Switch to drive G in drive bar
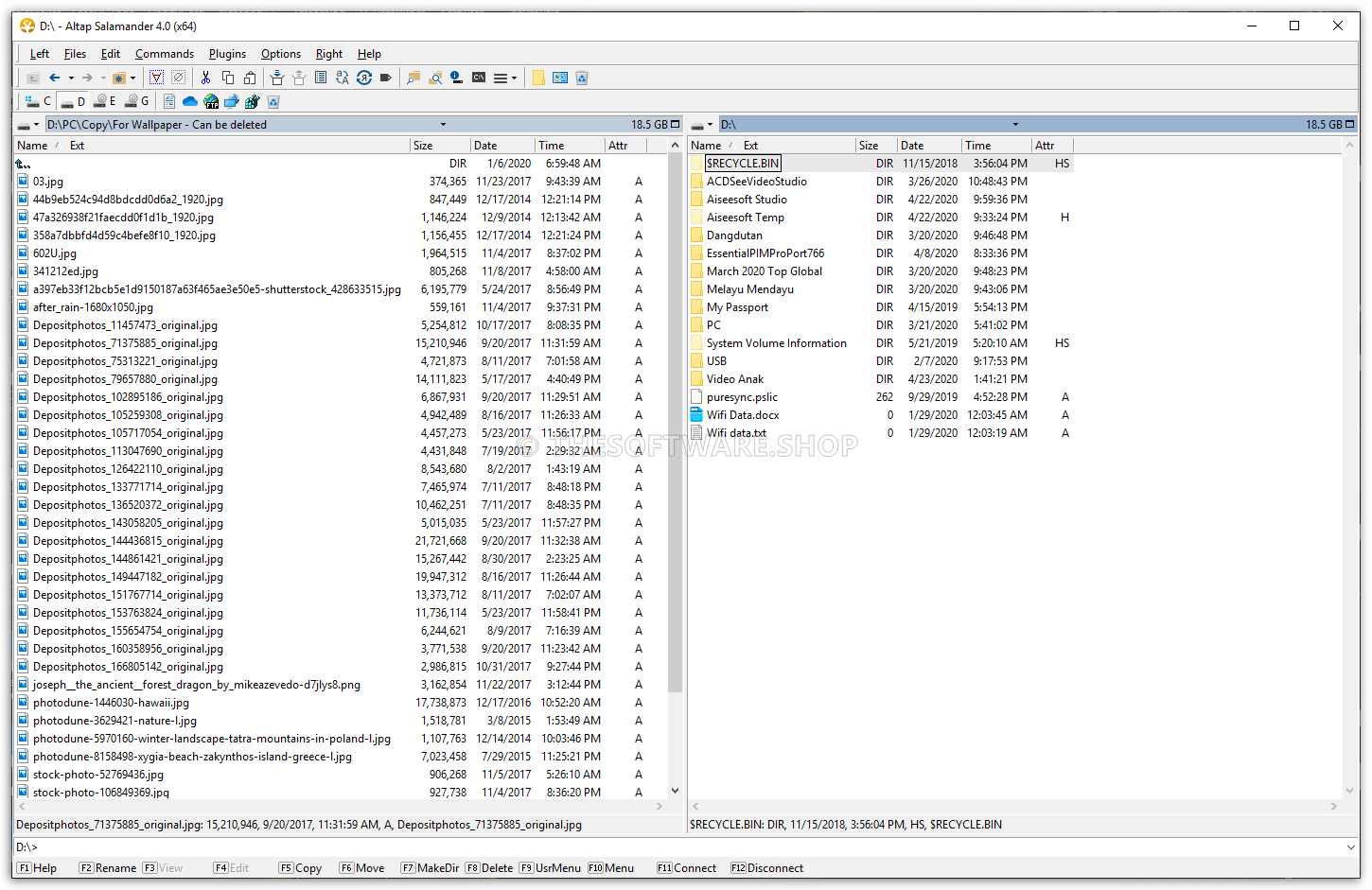The image size is (1372, 890). point(136,101)
